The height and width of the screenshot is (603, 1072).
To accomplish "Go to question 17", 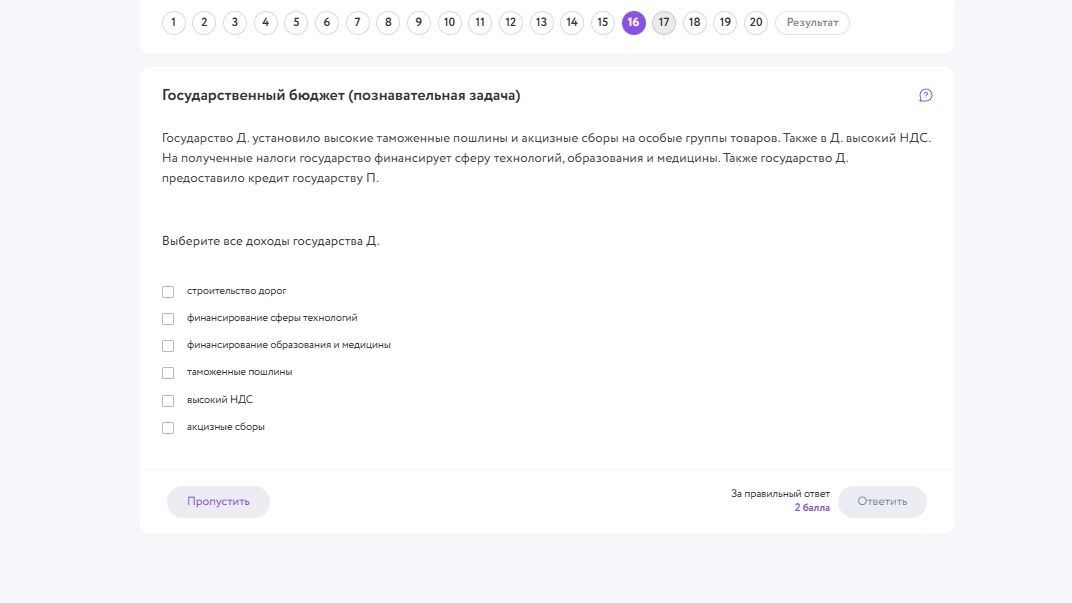I will pyautogui.click(x=664, y=23).
